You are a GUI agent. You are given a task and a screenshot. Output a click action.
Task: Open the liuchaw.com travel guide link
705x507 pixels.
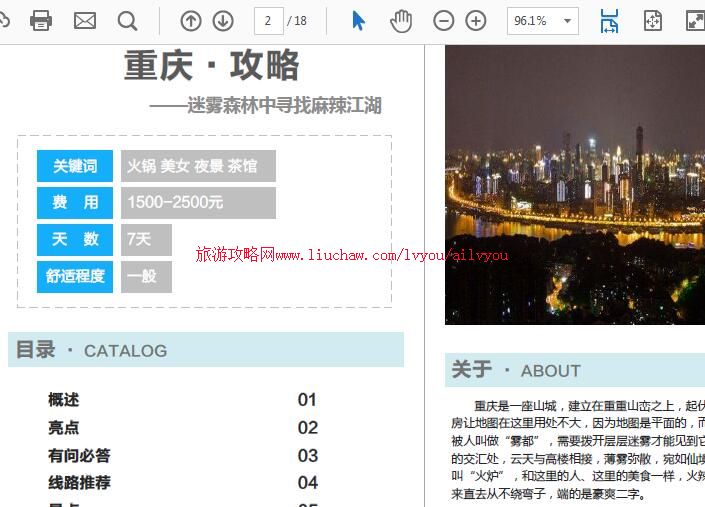click(x=352, y=255)
